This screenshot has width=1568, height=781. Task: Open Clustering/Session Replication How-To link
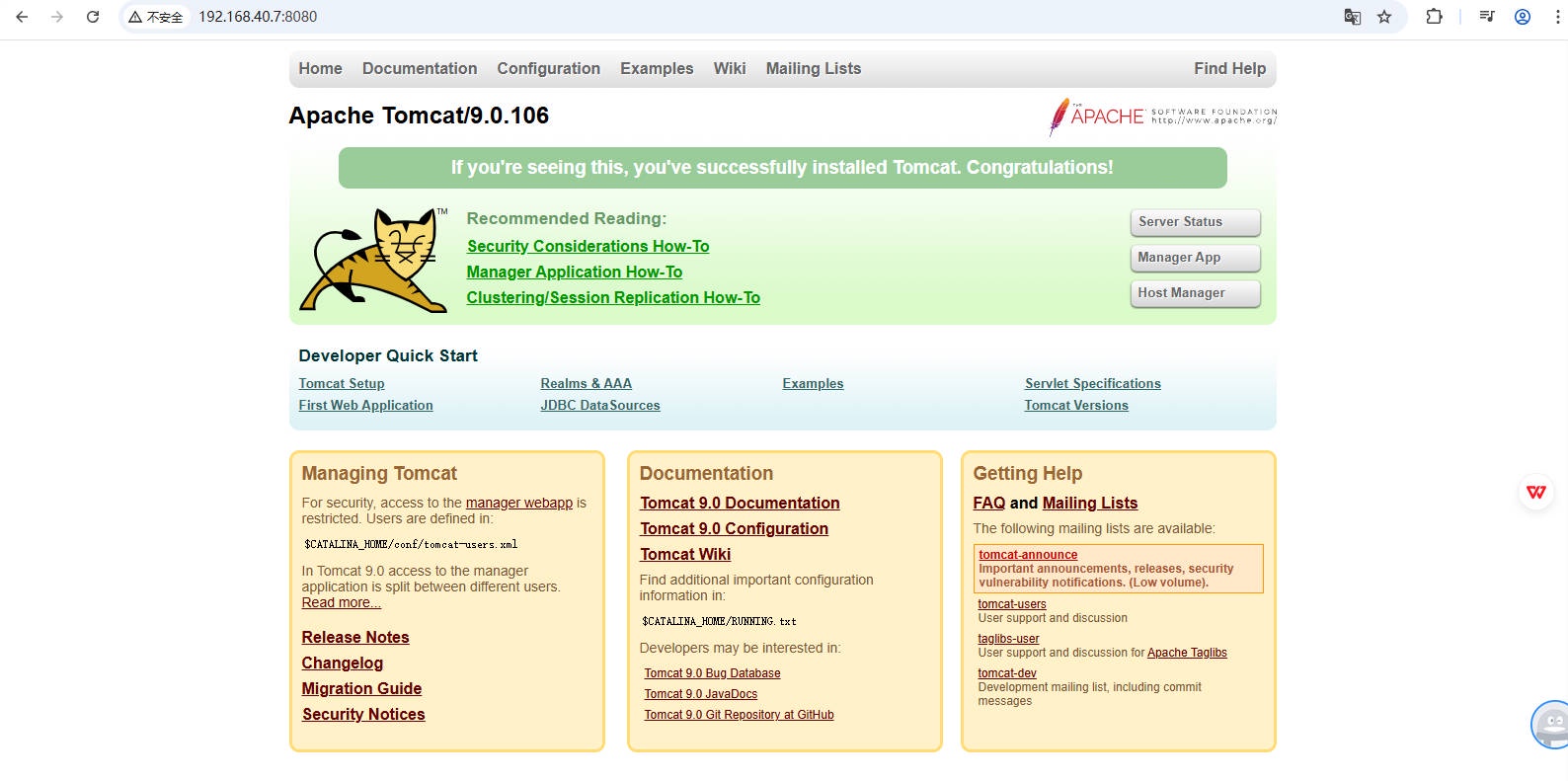point(613,297)
